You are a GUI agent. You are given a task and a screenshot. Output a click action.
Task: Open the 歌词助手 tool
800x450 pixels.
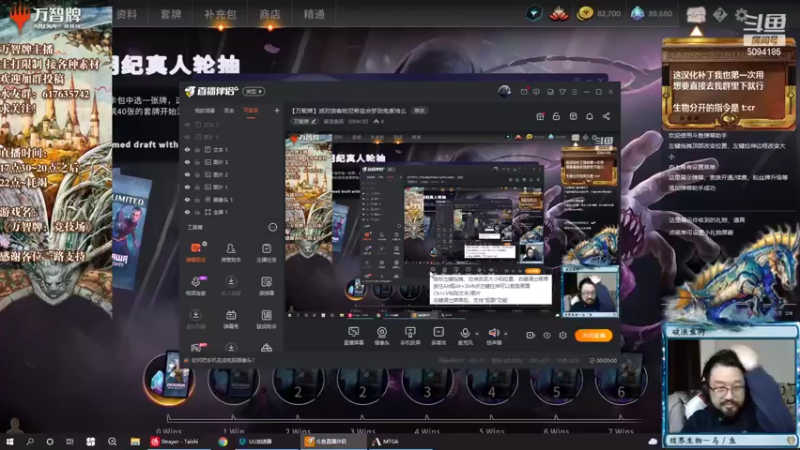tap(266, 319)
